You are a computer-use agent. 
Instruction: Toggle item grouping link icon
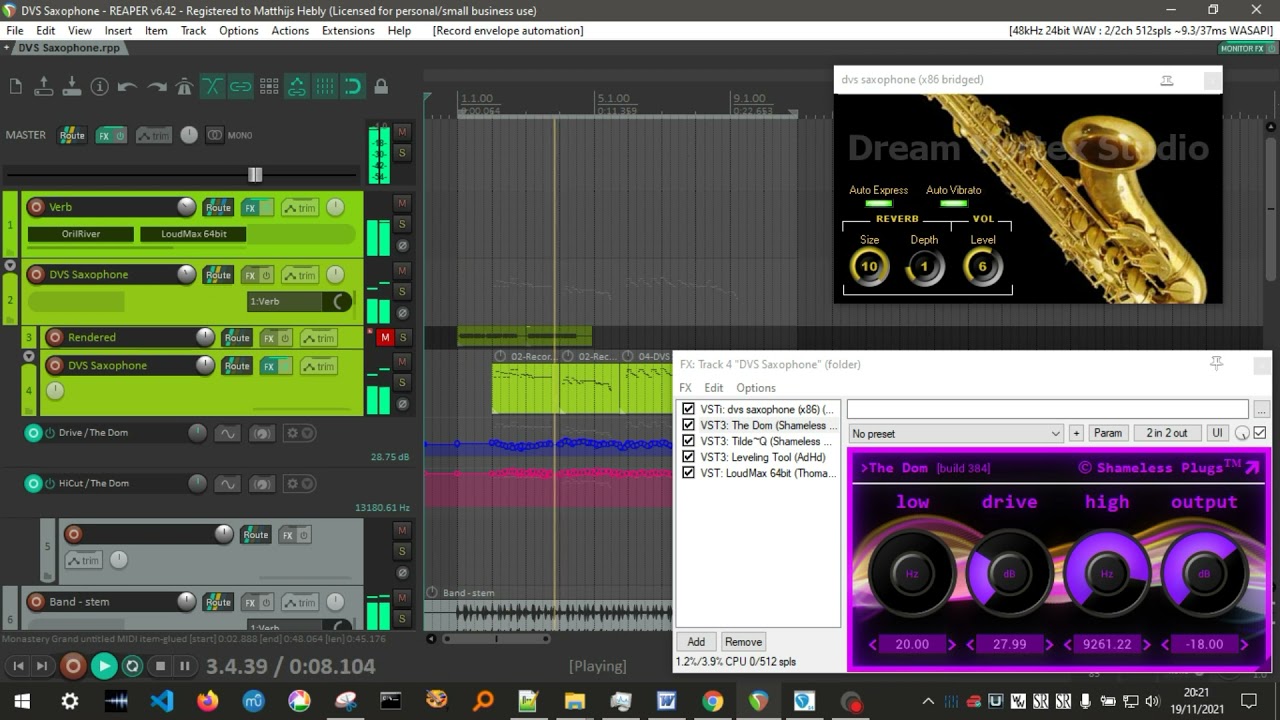pyautogui.click(x=241, y=87)
